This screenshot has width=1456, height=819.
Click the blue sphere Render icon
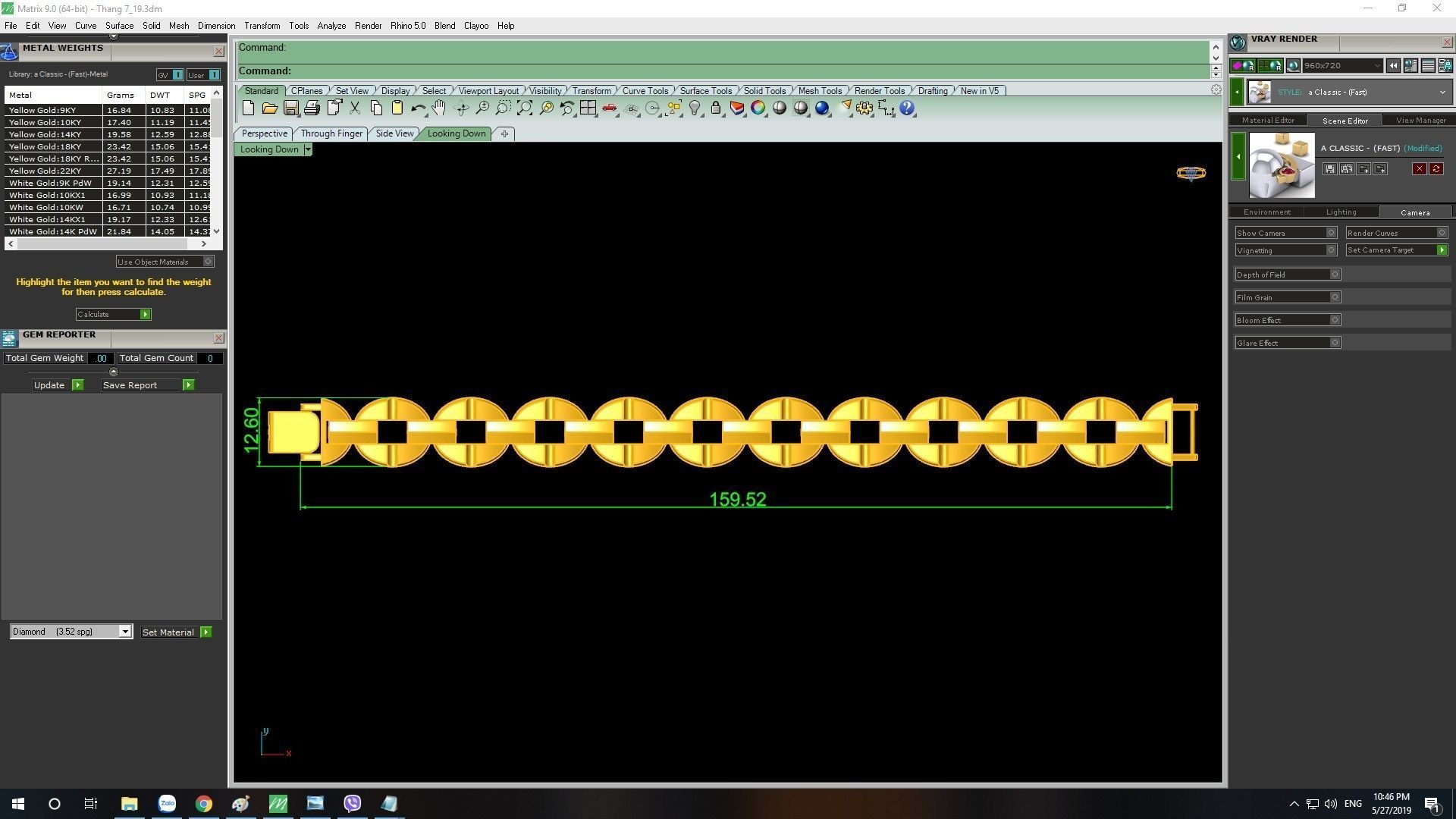coord(822,108)
